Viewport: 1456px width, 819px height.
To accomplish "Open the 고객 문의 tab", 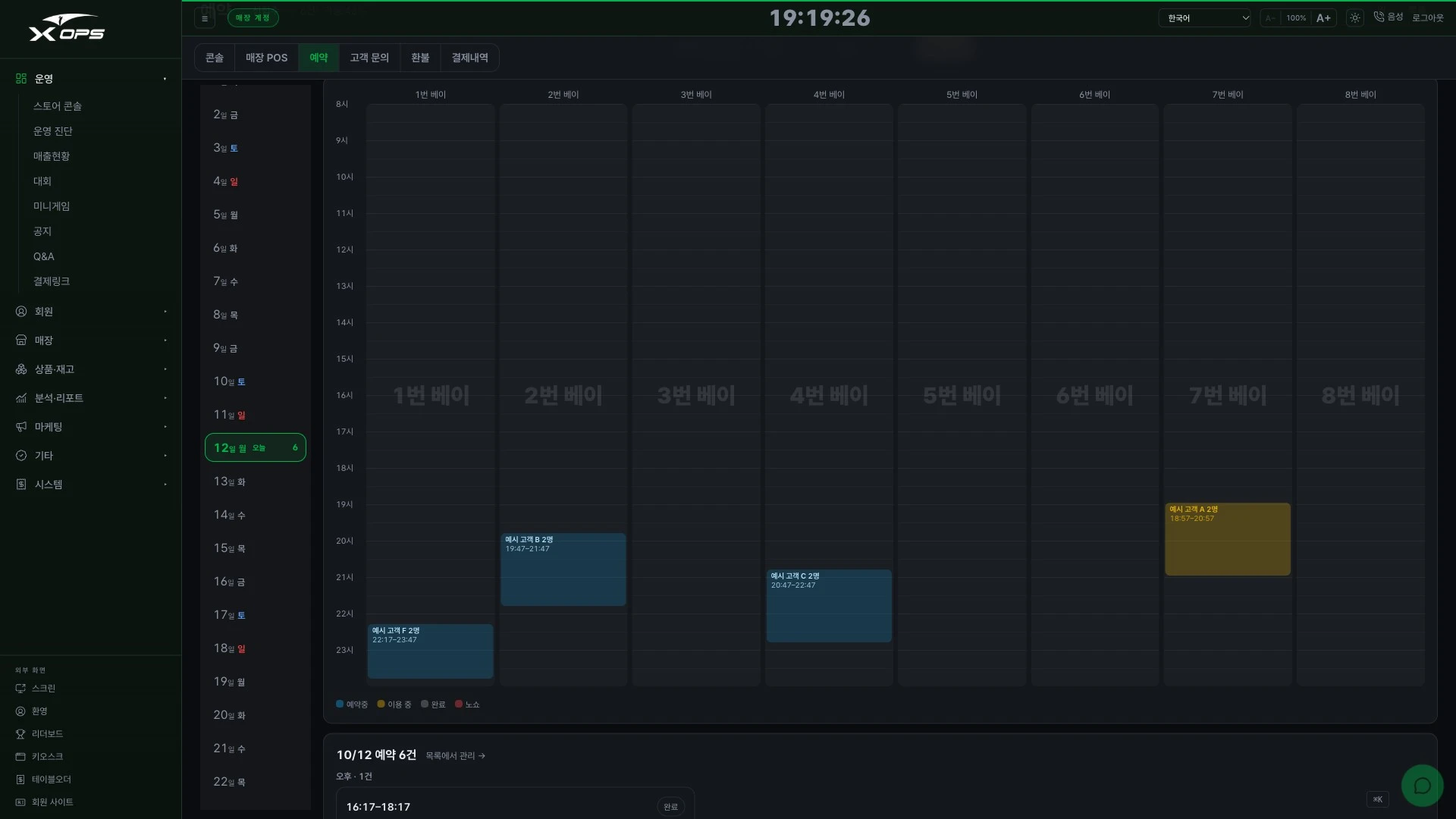I will click(369, 58).
